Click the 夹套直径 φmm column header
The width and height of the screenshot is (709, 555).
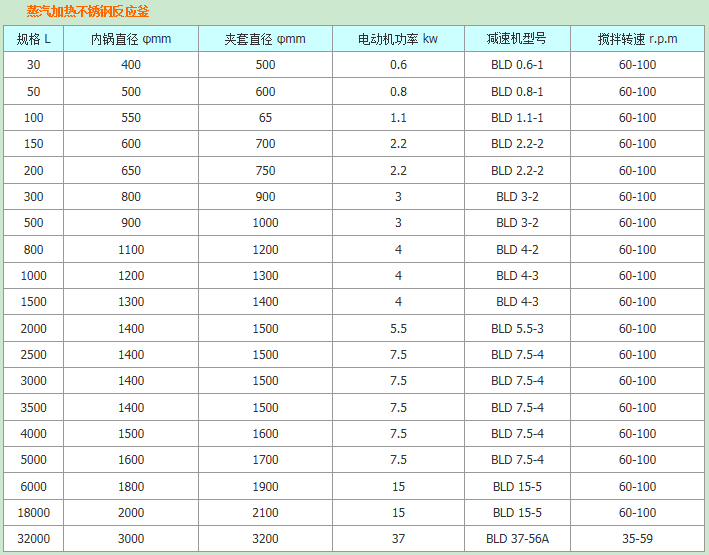coord(265,39)
